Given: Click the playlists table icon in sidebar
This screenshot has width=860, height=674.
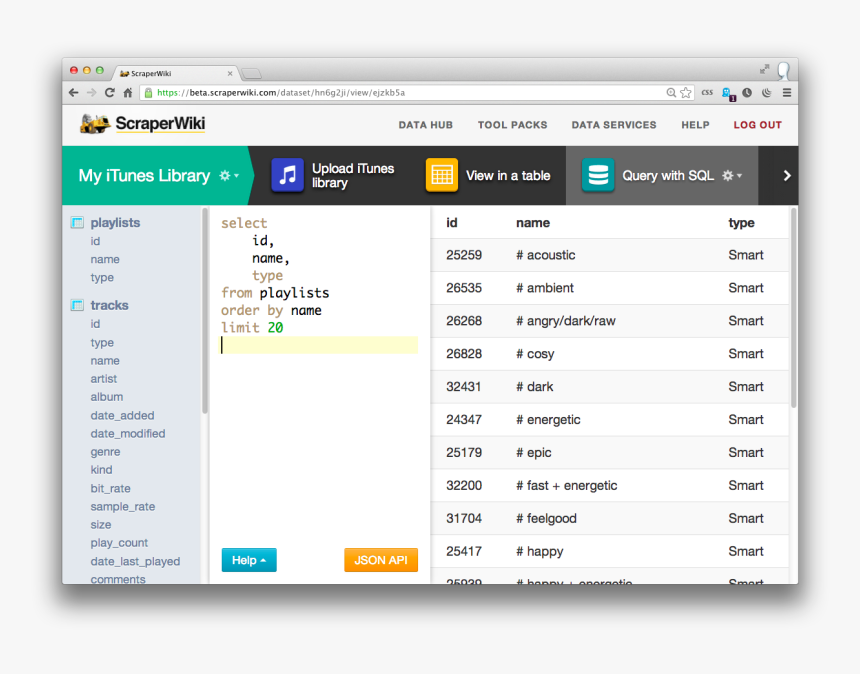Looking at the screenshot, I should [77, 223].
